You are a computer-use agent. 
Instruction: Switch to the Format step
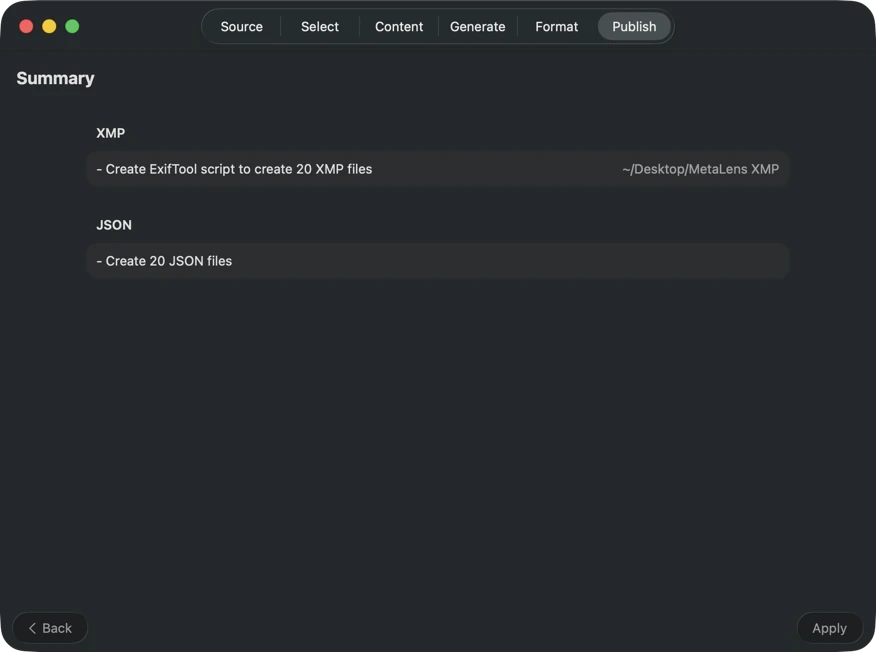555,26
